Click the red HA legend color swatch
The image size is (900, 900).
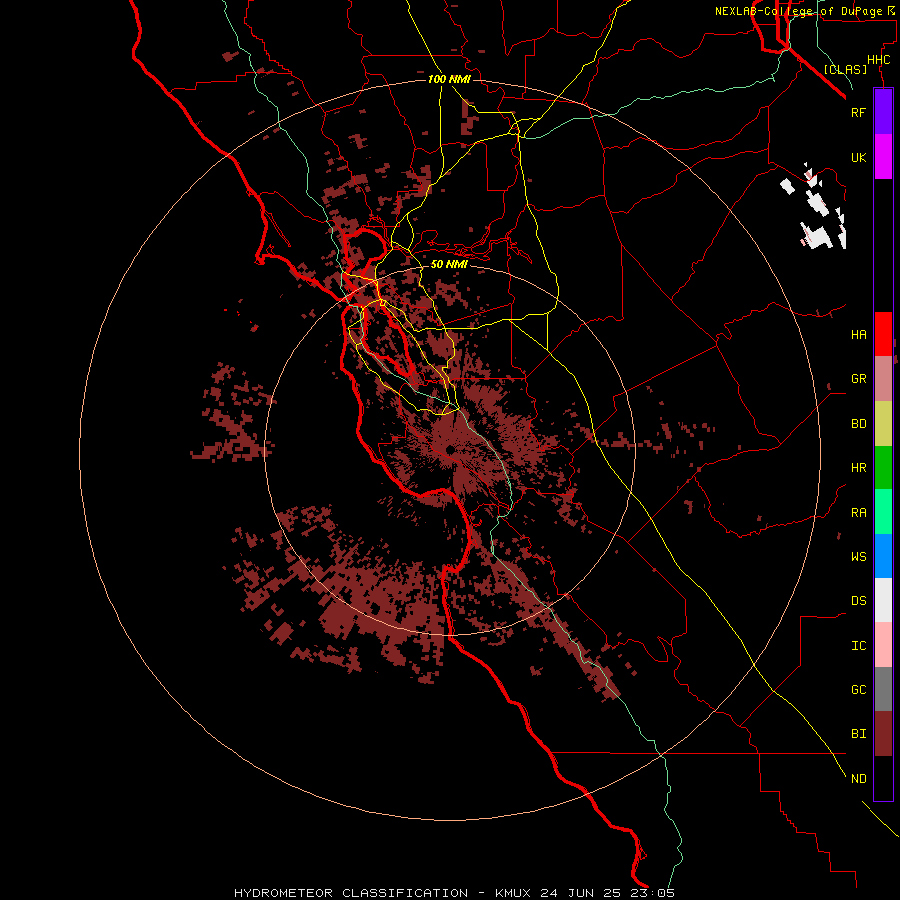tap(883, 334)
